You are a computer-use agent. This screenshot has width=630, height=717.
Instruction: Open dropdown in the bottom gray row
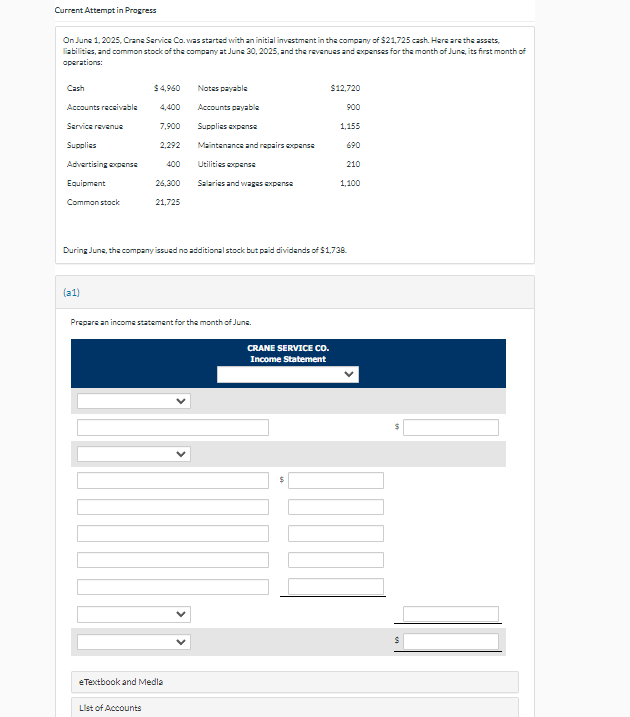click(x=134, y=642)
